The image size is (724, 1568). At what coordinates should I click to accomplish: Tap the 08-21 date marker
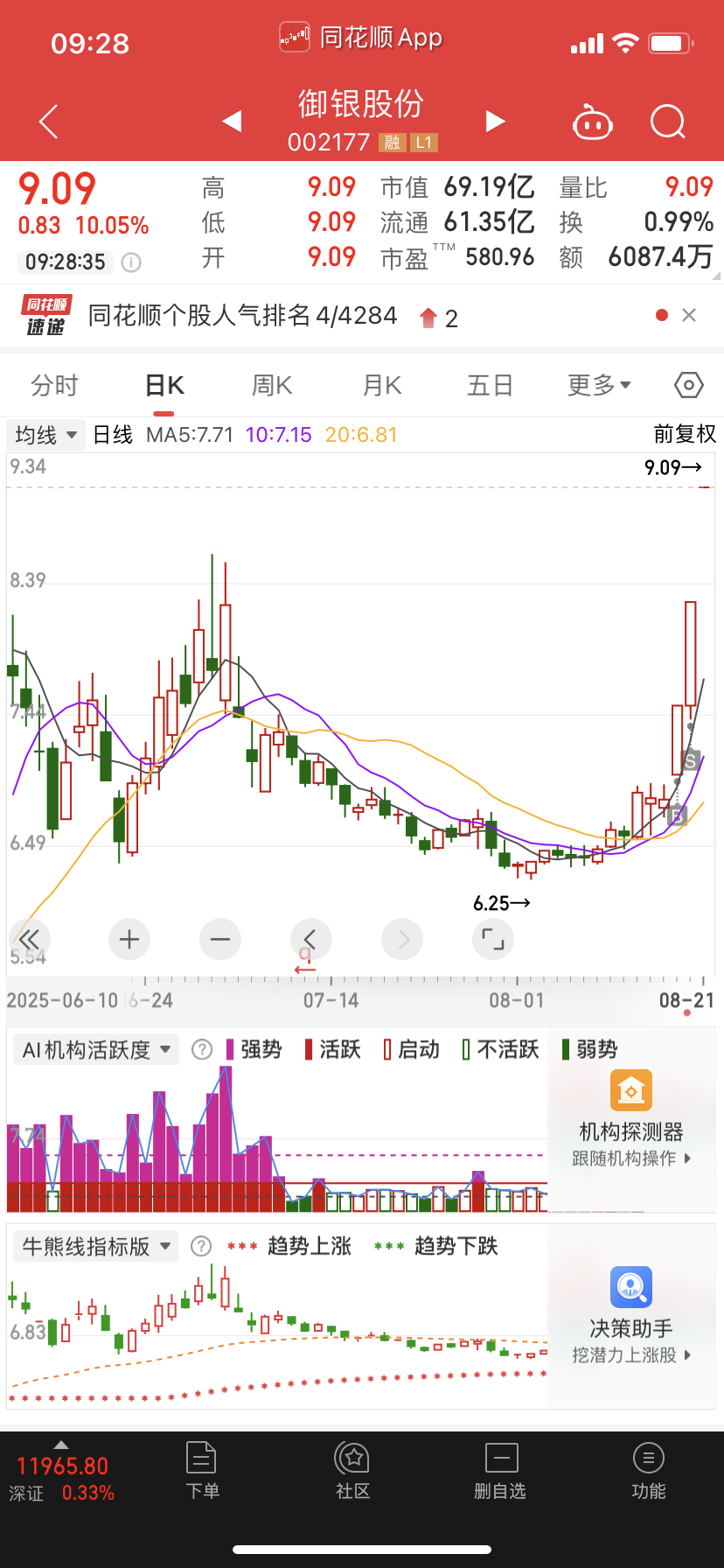[x=686, y=1000]
